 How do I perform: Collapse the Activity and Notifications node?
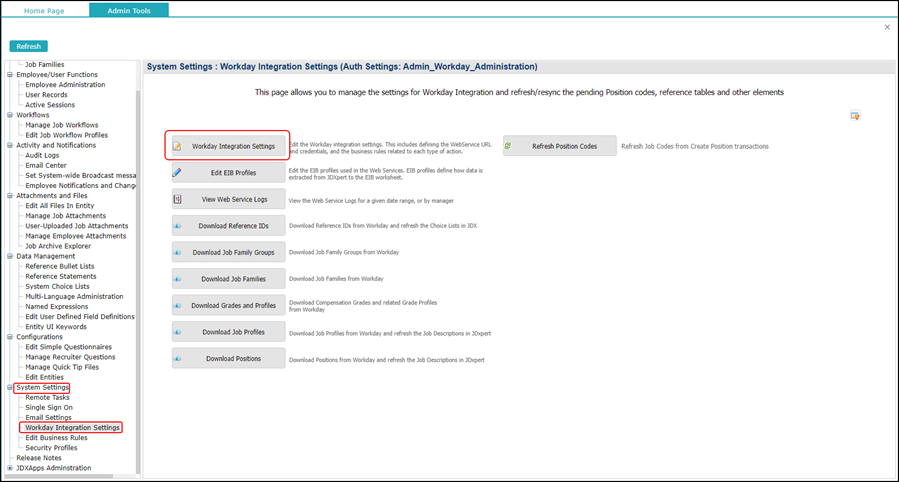pyautogui.click(x=10, y=146)
